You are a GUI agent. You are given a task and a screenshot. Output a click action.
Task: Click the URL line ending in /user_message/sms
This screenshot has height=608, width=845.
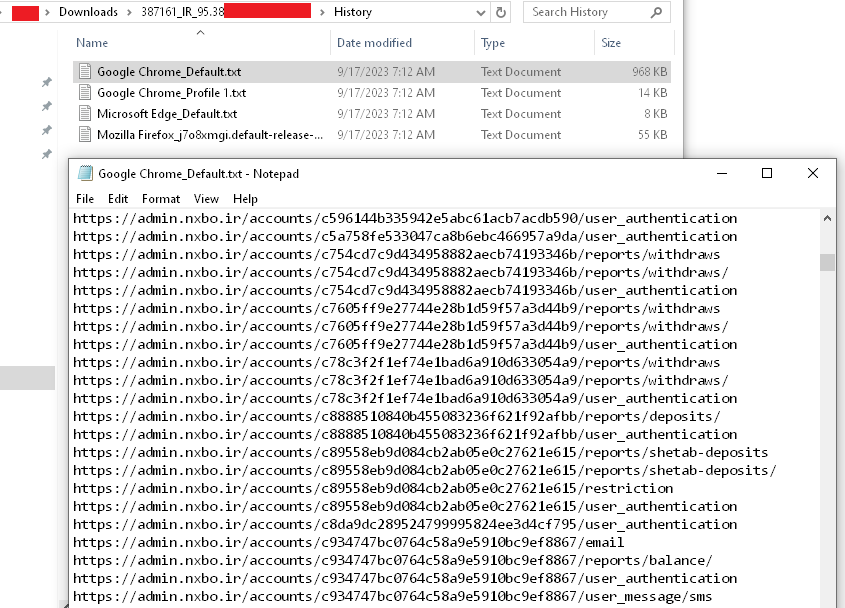(392, 597)
